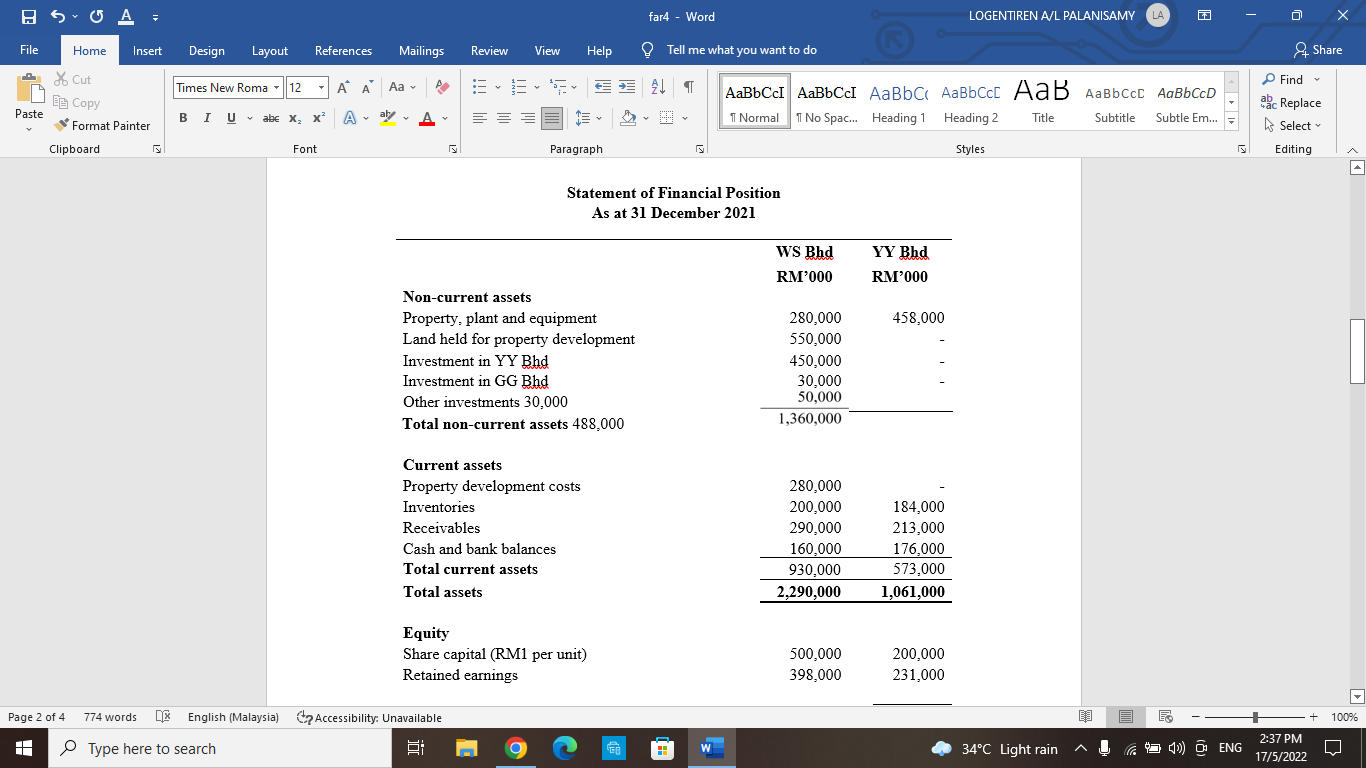Open the File tab
The height and width of the screenshot is (768, 1366).
click(29, 50)
